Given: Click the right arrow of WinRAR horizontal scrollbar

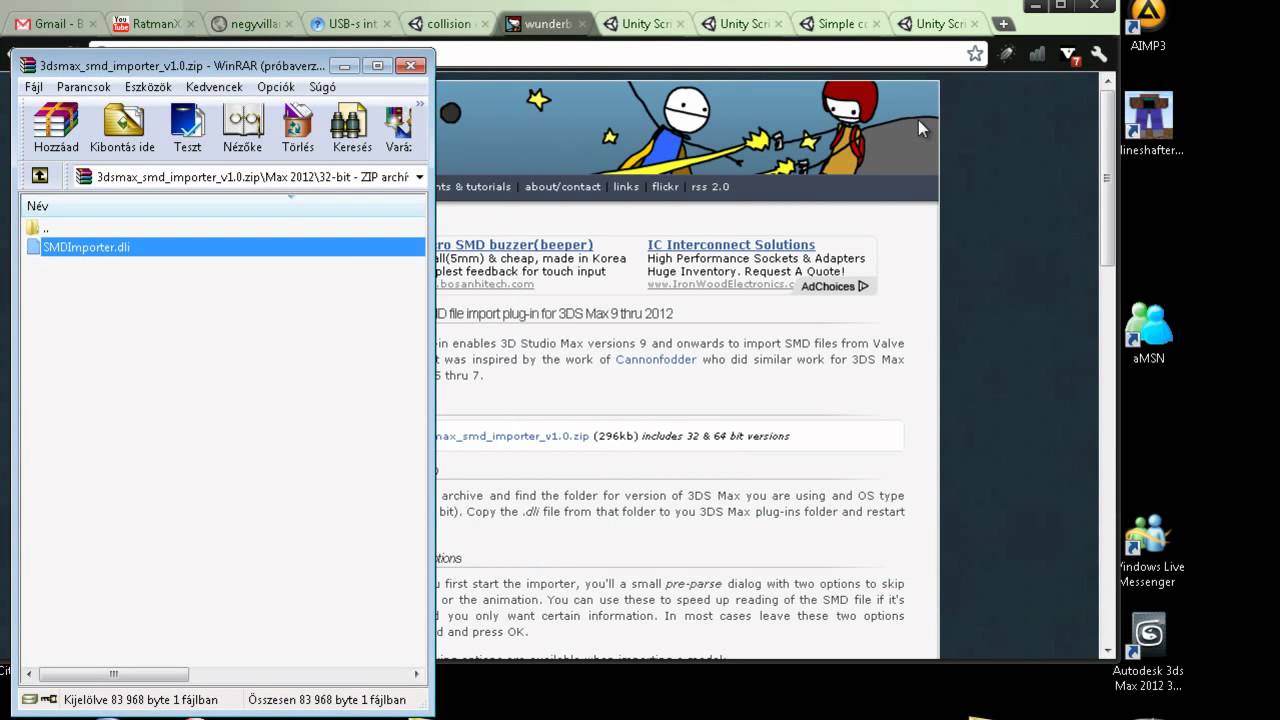Looking at the screenshot, I should coord(417,674).
